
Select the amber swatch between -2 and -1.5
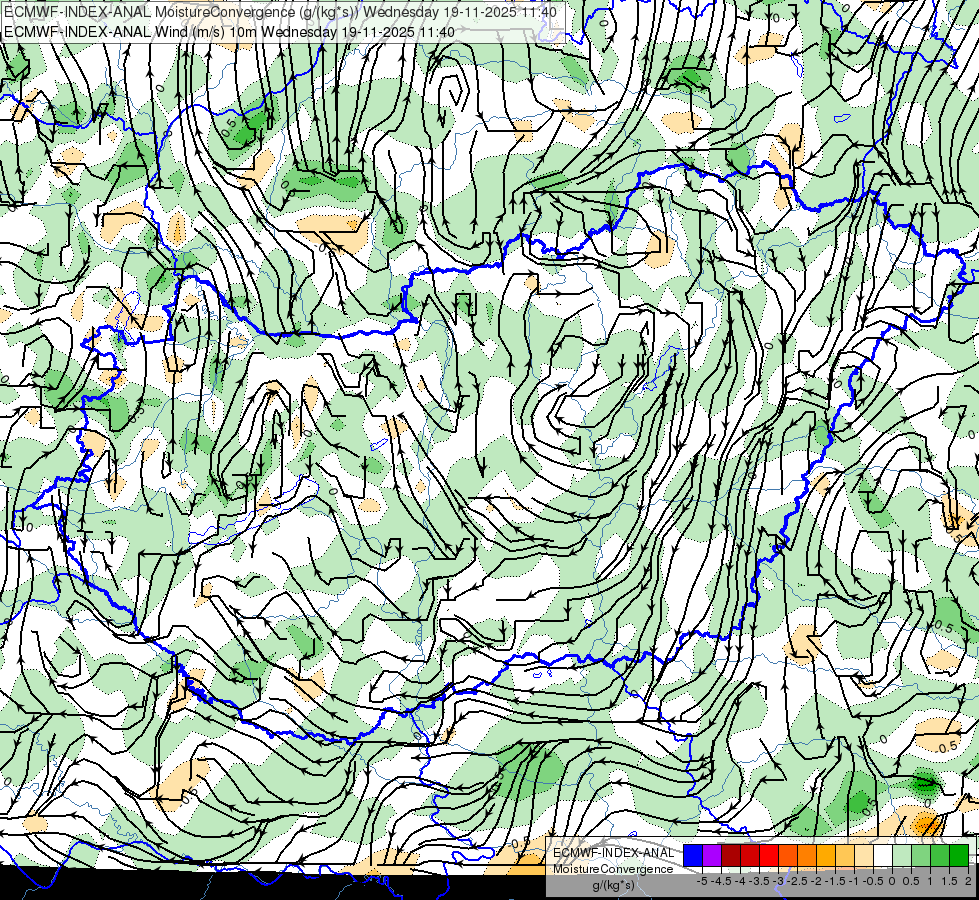(825, 855)
